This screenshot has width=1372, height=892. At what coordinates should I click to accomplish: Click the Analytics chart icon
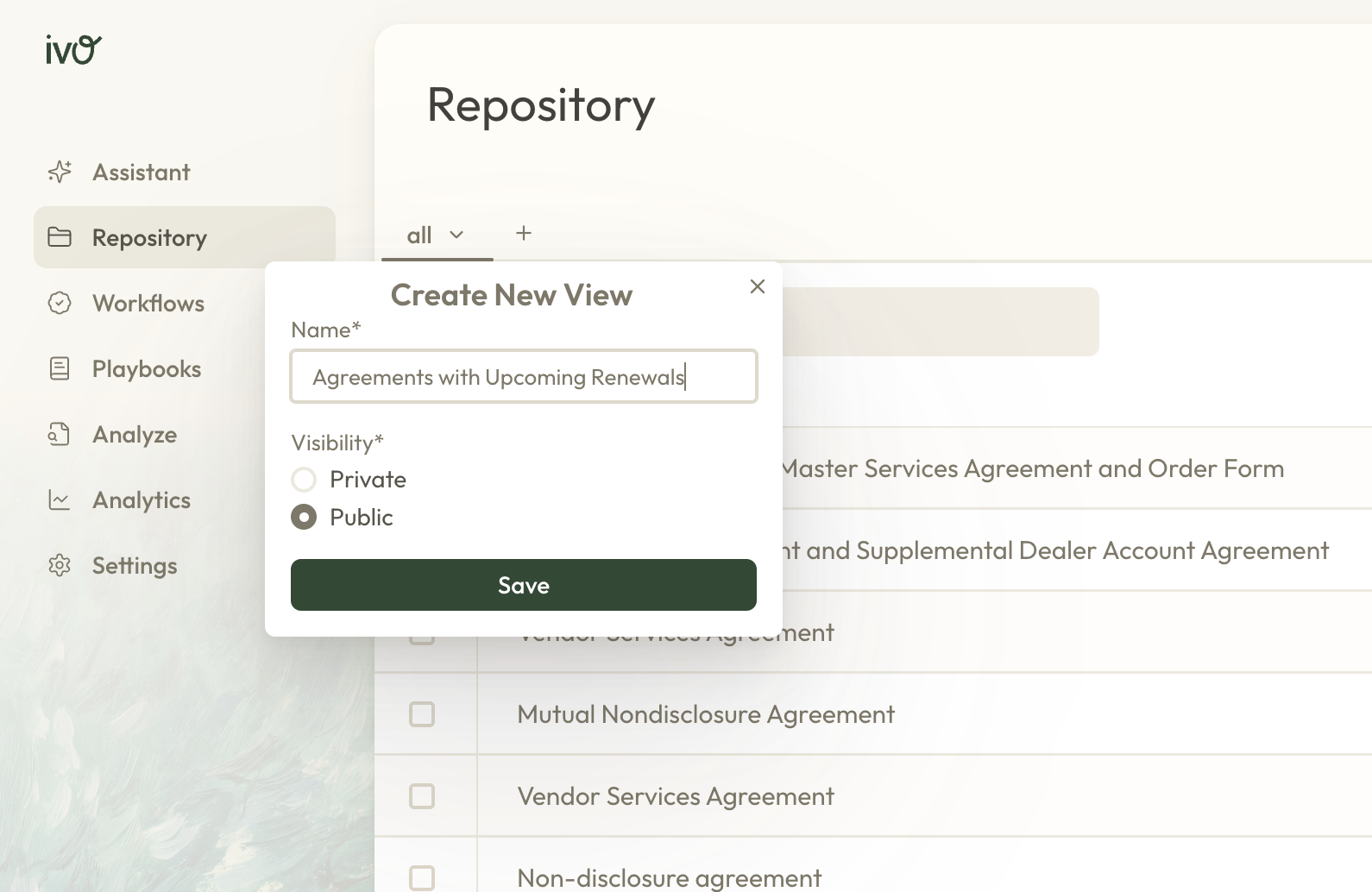point(60,500)
